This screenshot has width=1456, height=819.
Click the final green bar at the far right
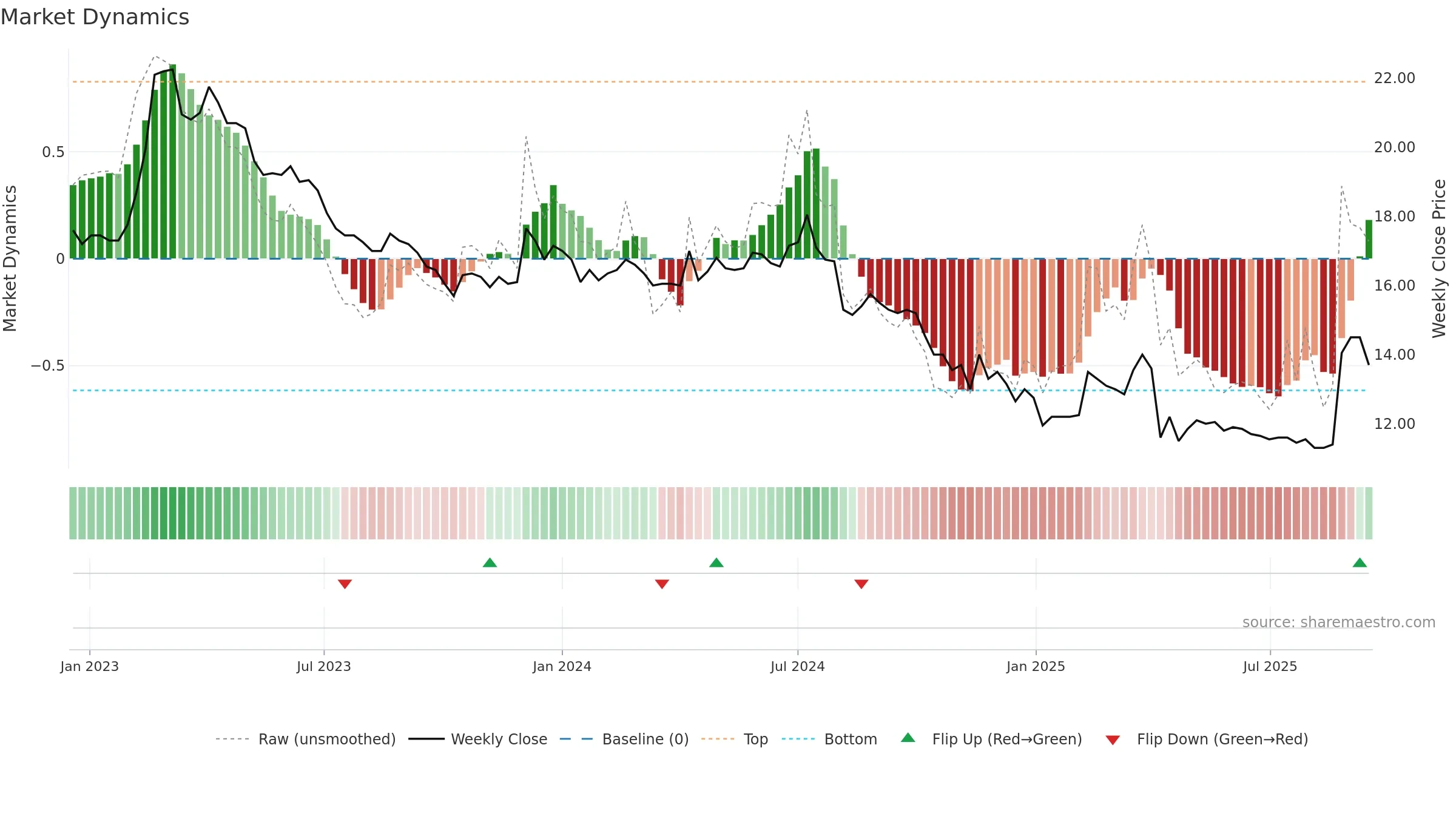point(1369,239)
